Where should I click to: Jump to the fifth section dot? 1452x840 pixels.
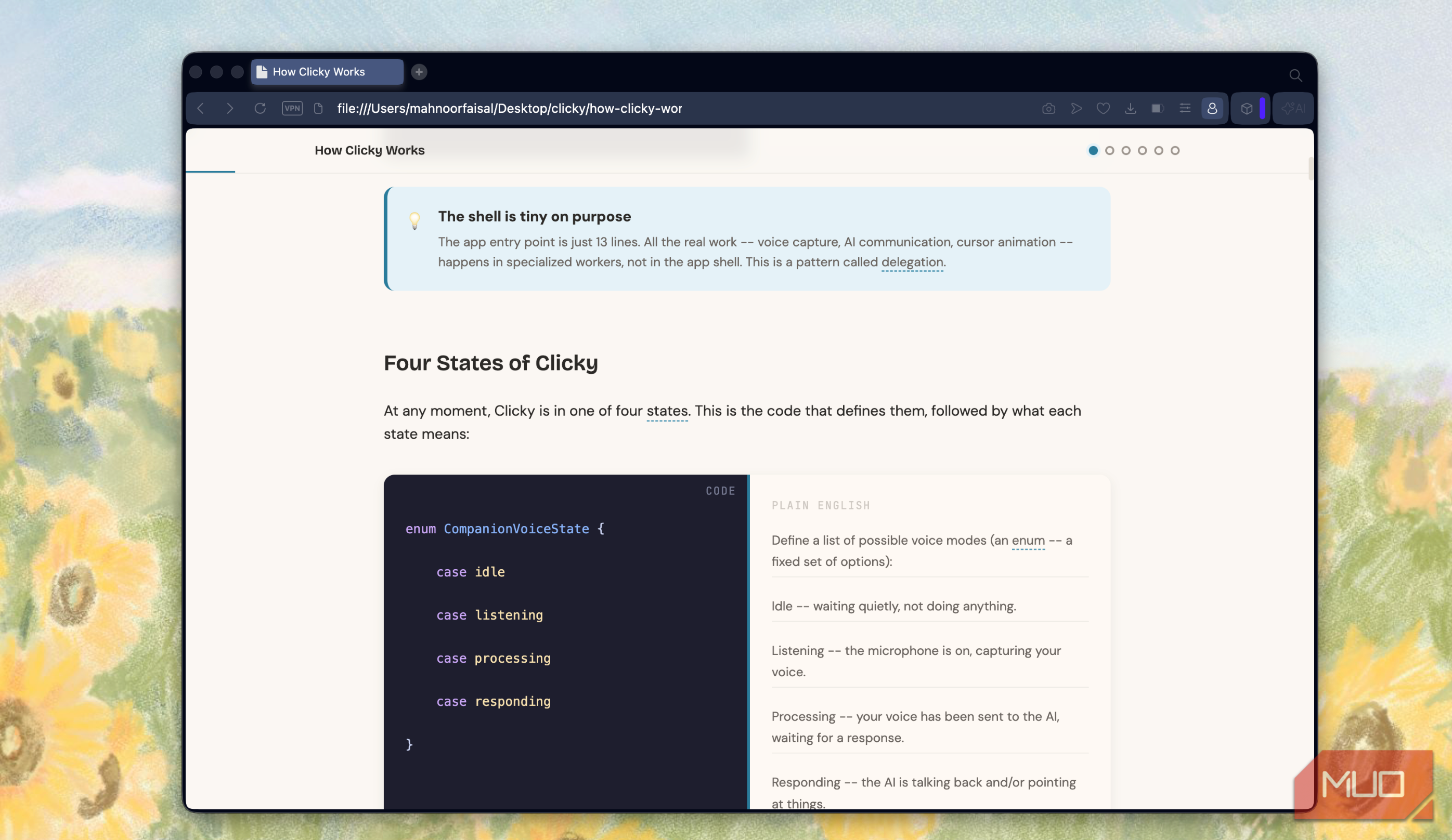[x=1158, y=150]
